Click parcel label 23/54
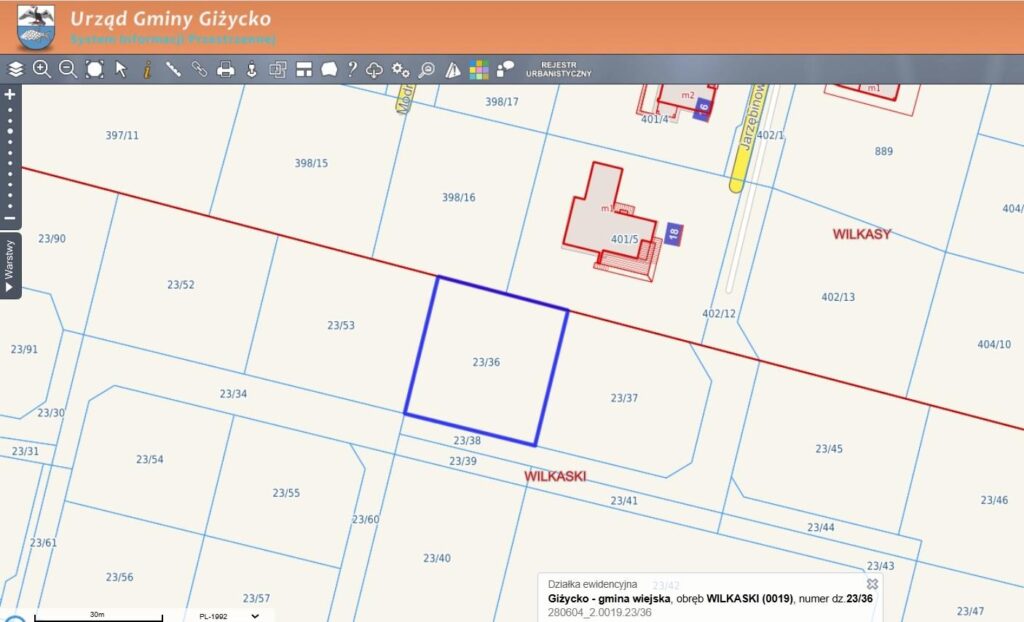 tap(150, 459)
